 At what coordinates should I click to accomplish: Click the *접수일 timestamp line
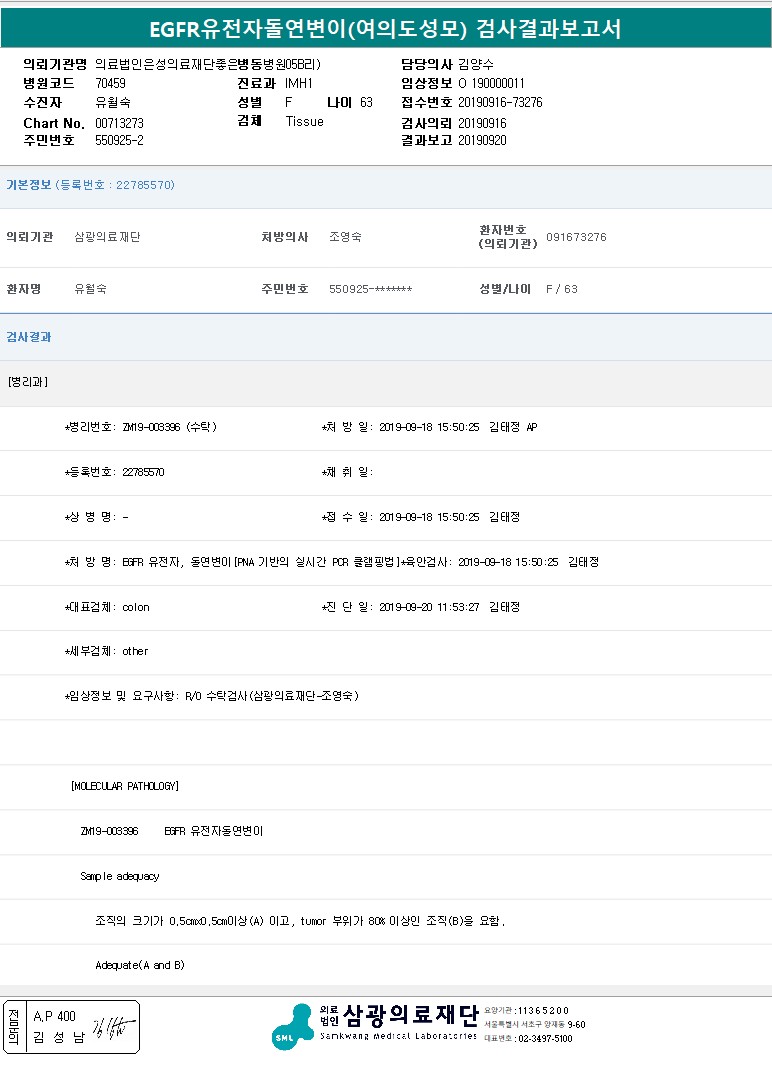point(421,517)
